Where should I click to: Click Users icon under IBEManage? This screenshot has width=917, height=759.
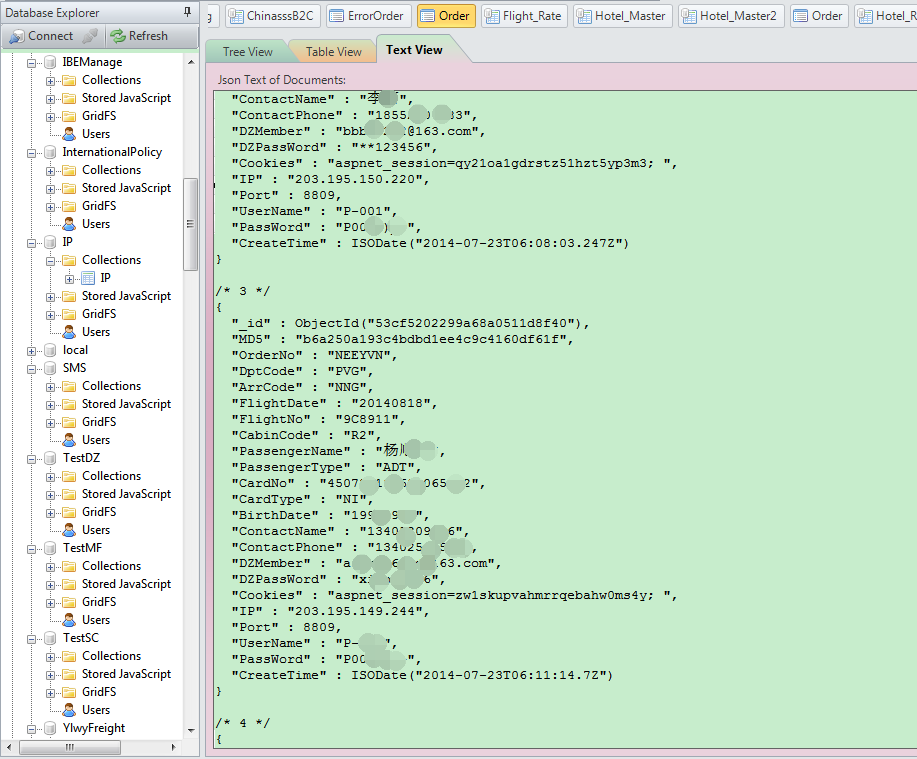coord(69,134)
